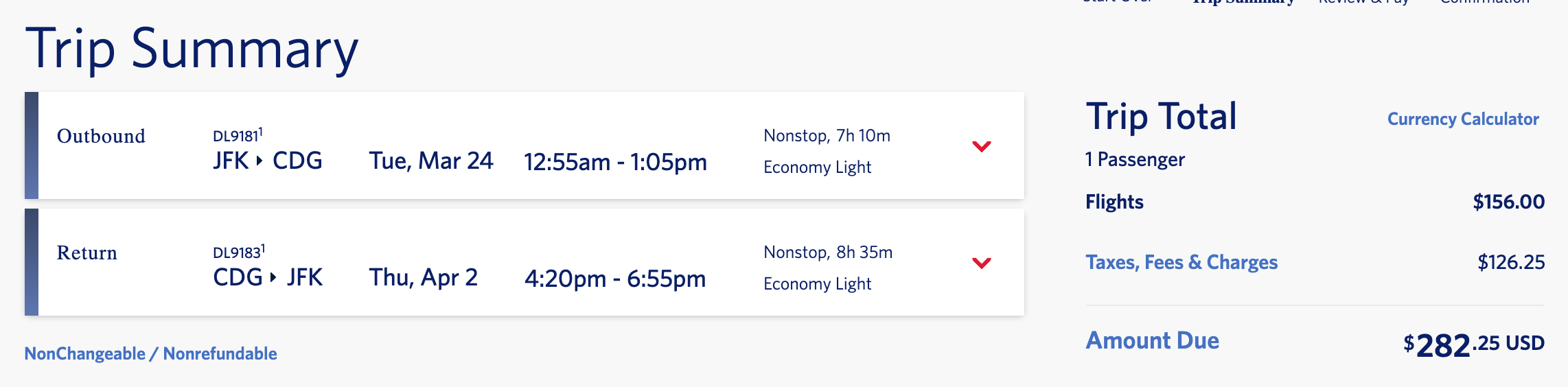This screenshot has height=387, width=1568.
Task: Expand the Outbound flight details chevron
Action: click(x=981, y=146)
